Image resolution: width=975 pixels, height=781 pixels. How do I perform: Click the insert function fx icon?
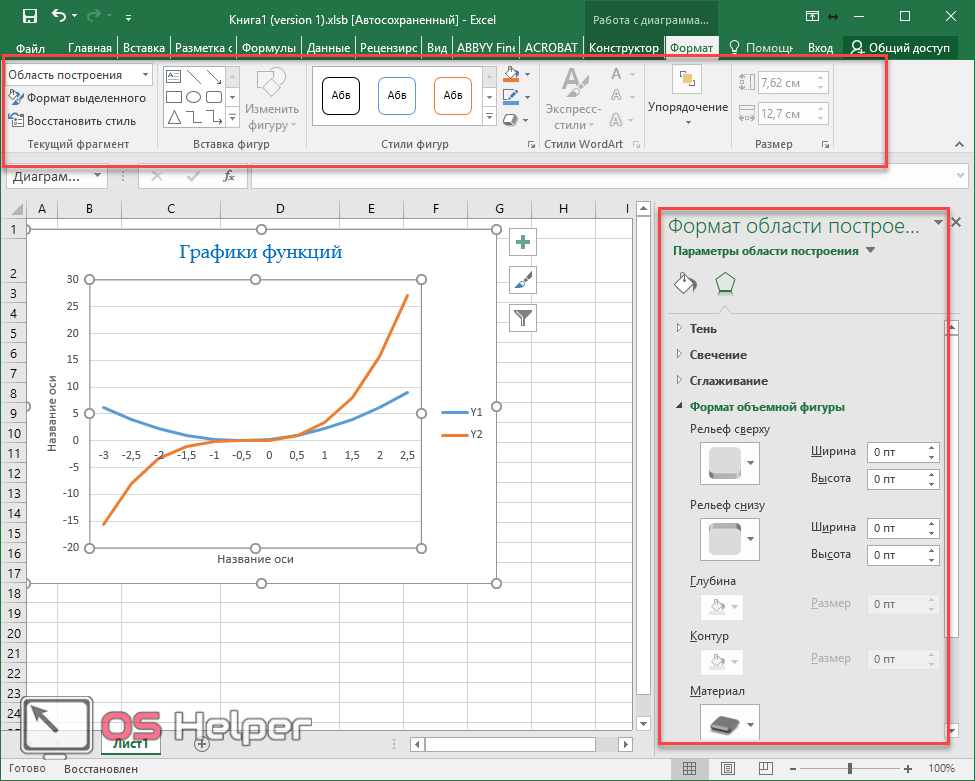pyautogui.click(x=229, y=176)
